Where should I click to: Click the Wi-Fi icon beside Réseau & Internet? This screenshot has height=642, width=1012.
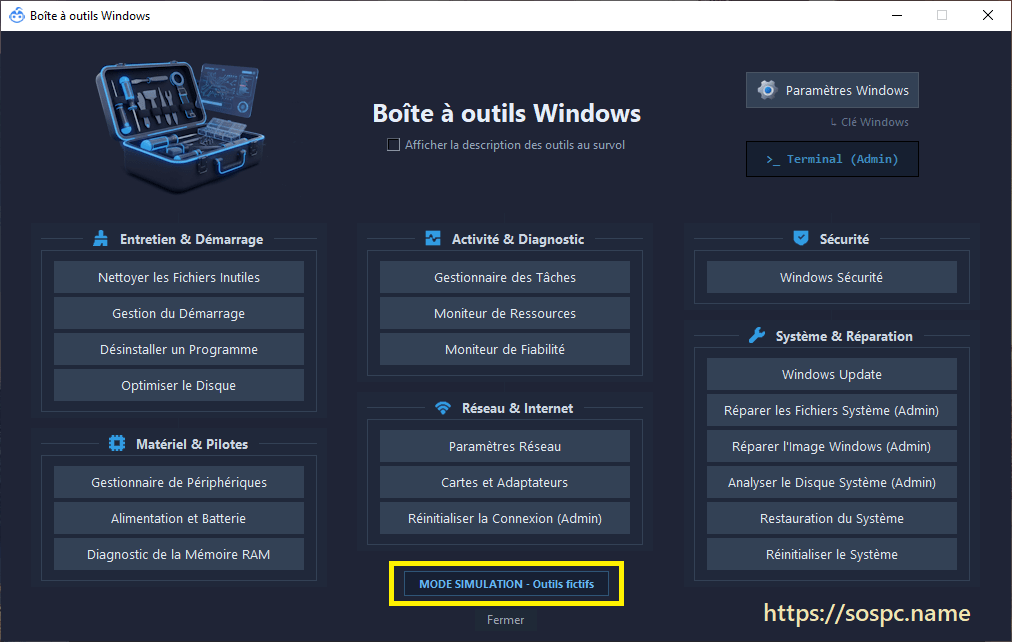(443, 408)
